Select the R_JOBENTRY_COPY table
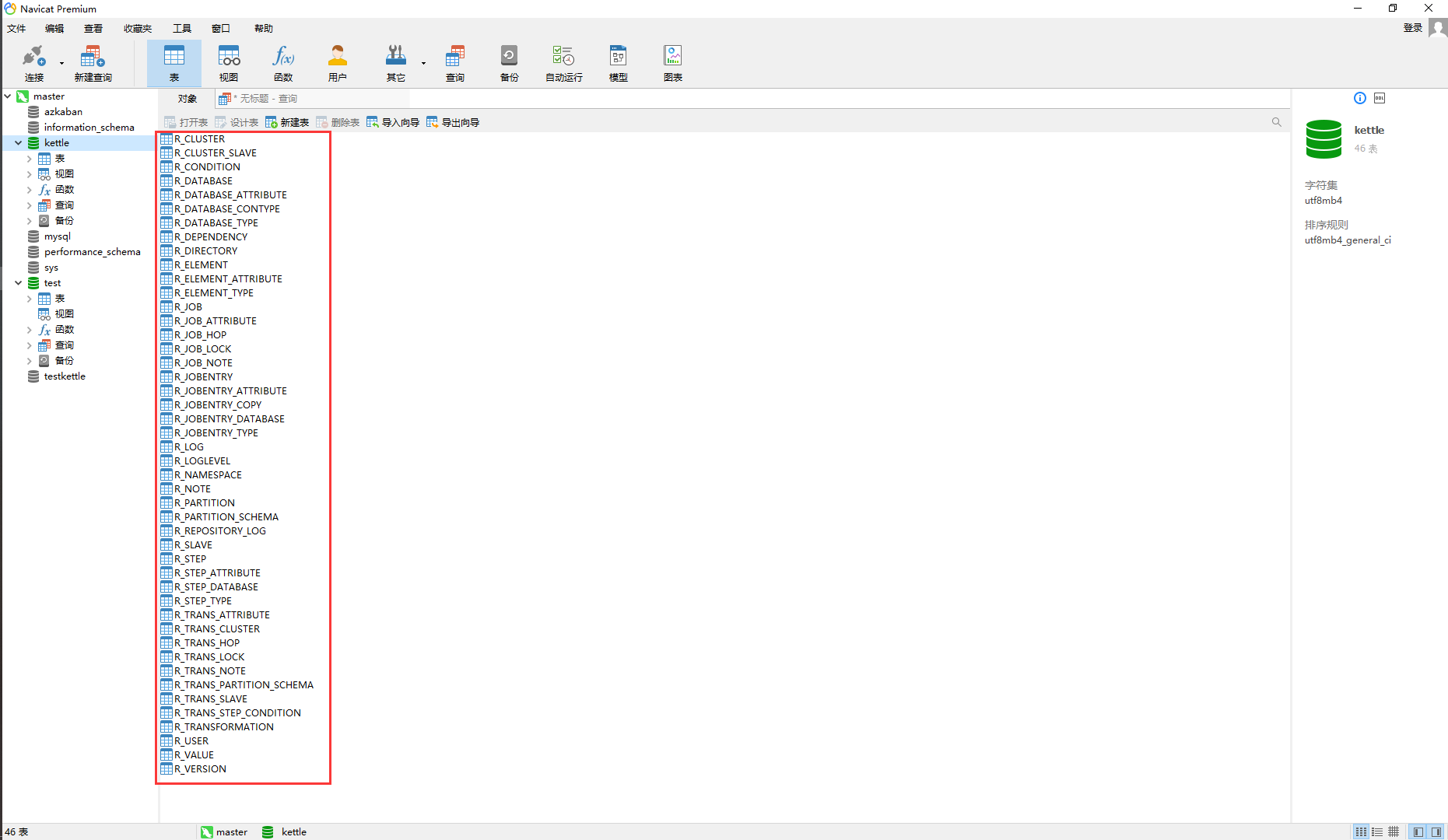The width and height of the screenshot is (1448, 840). pos(218,405)
